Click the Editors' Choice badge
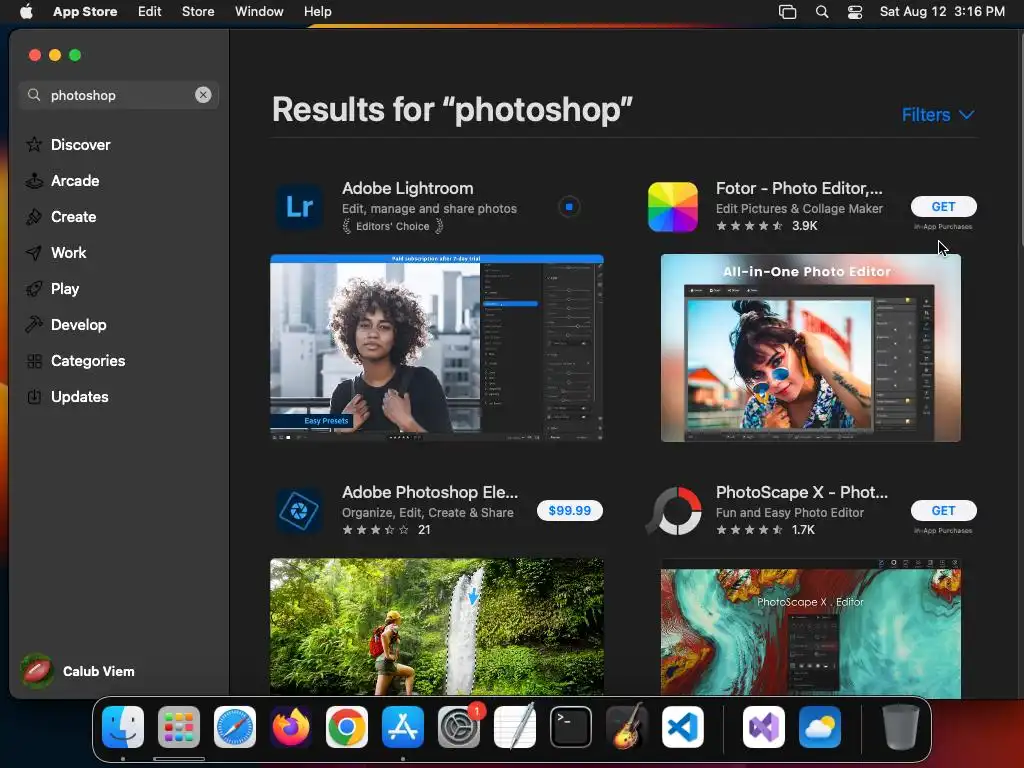 click(x=392, y=226)
